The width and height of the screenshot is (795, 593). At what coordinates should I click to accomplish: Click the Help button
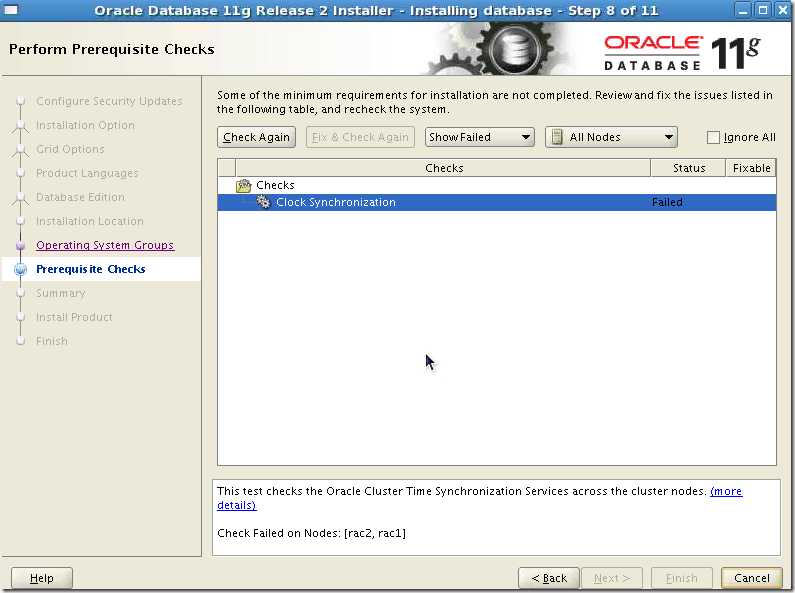[x=42, y=578]
